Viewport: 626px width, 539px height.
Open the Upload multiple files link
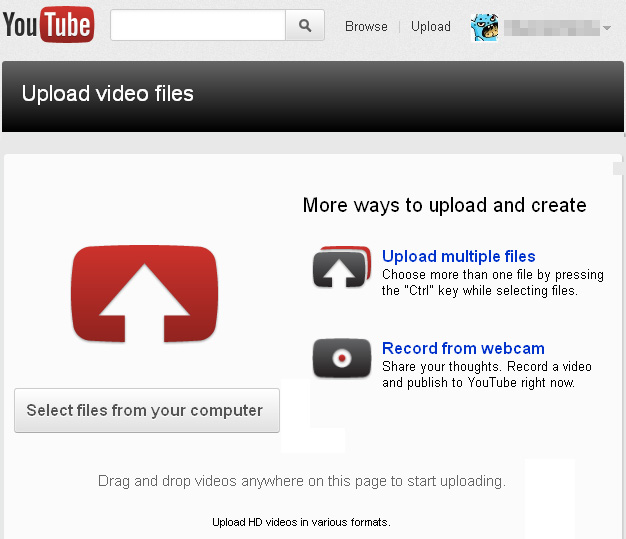pos(459,256)
